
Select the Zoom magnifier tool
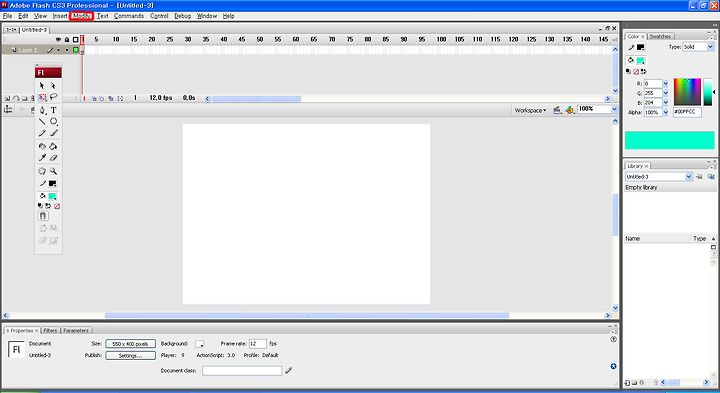click(53, 171)
